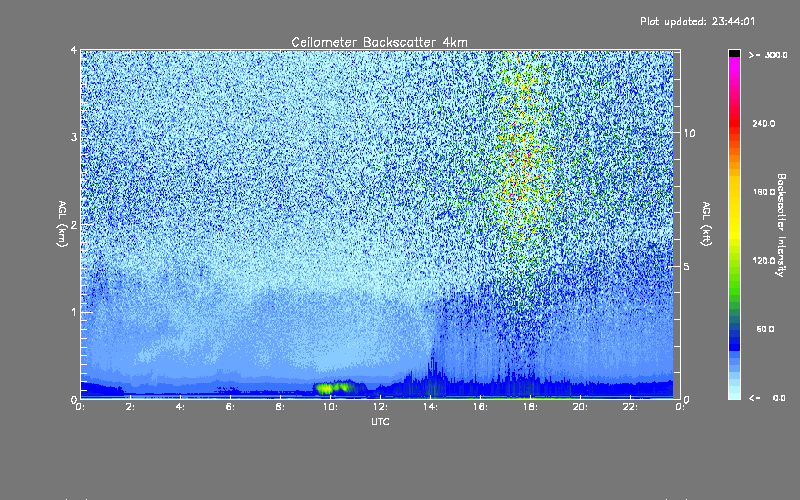Click the left 'AGL (km)' axis label
The width and height of the screenshot is (800, 500).
[62, 224]
